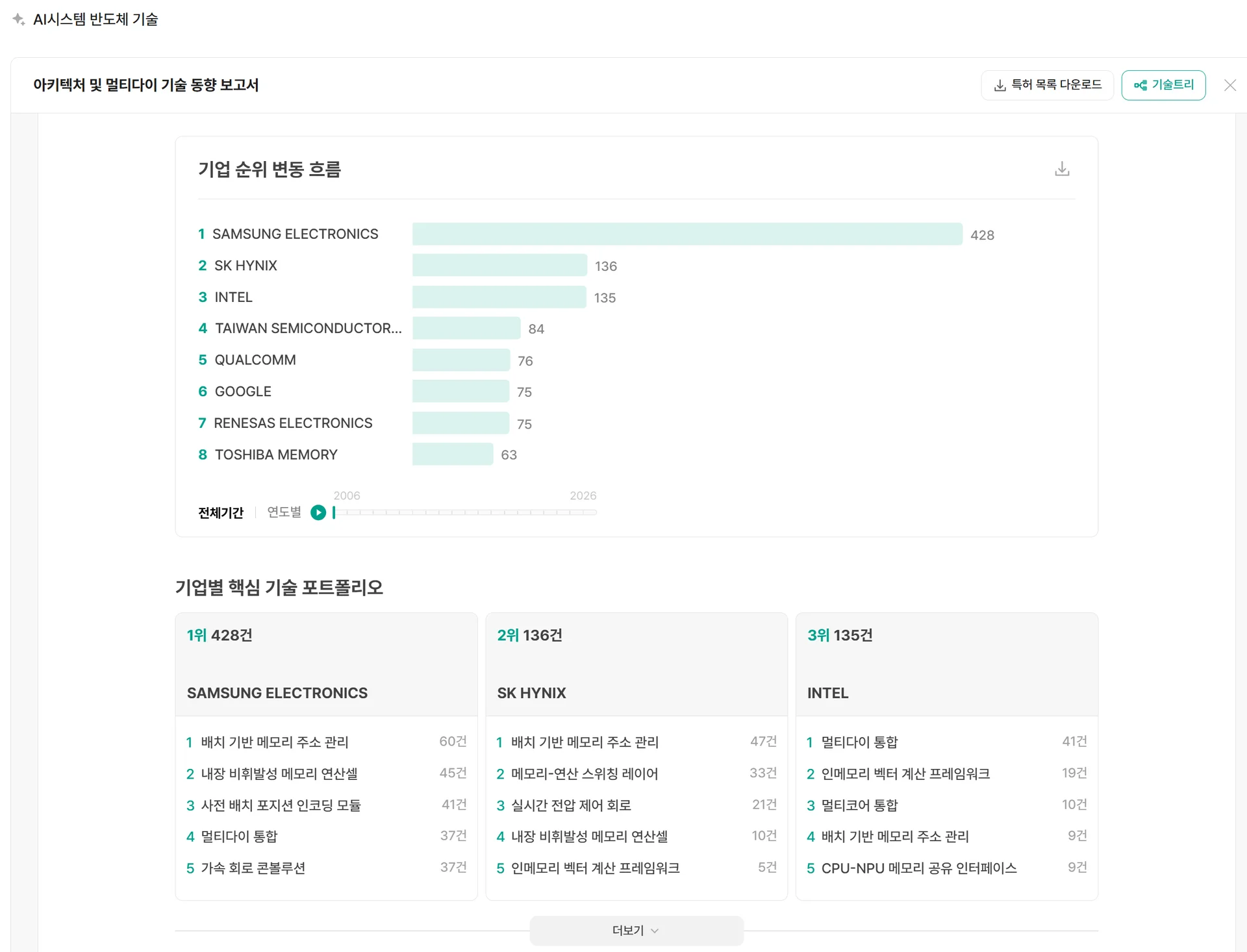Screen dimensions: 1247x952
Task: Select the 전체기간 tab
Action: [x=221, y=513]
